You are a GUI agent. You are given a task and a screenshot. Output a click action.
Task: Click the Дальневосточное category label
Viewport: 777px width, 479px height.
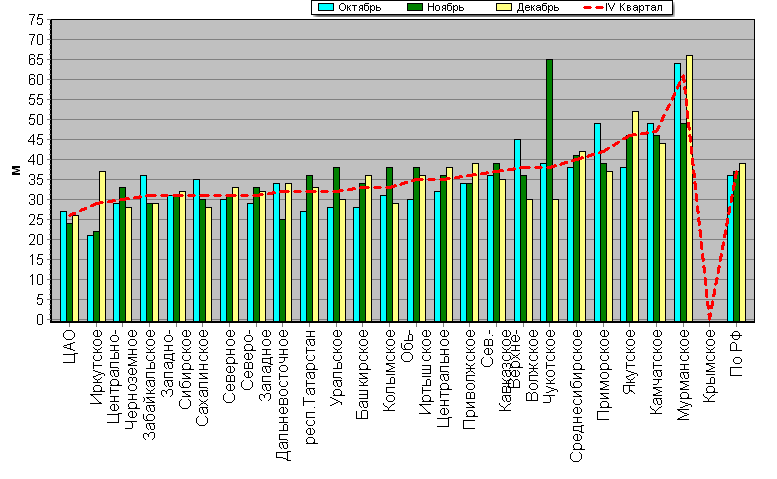point(283,395)
